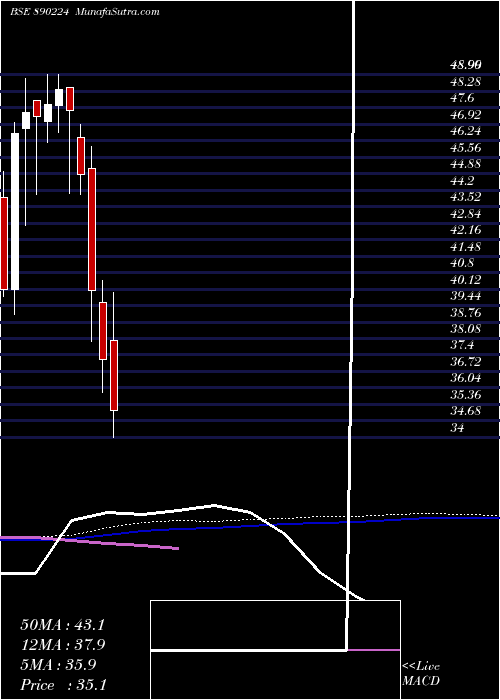Click the 42.84 price axis label
The height and width of the screenshot is (700, 500).
pos(466,213)
